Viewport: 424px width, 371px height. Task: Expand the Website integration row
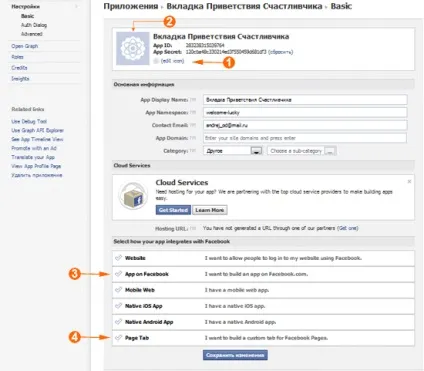click(263, 258)
